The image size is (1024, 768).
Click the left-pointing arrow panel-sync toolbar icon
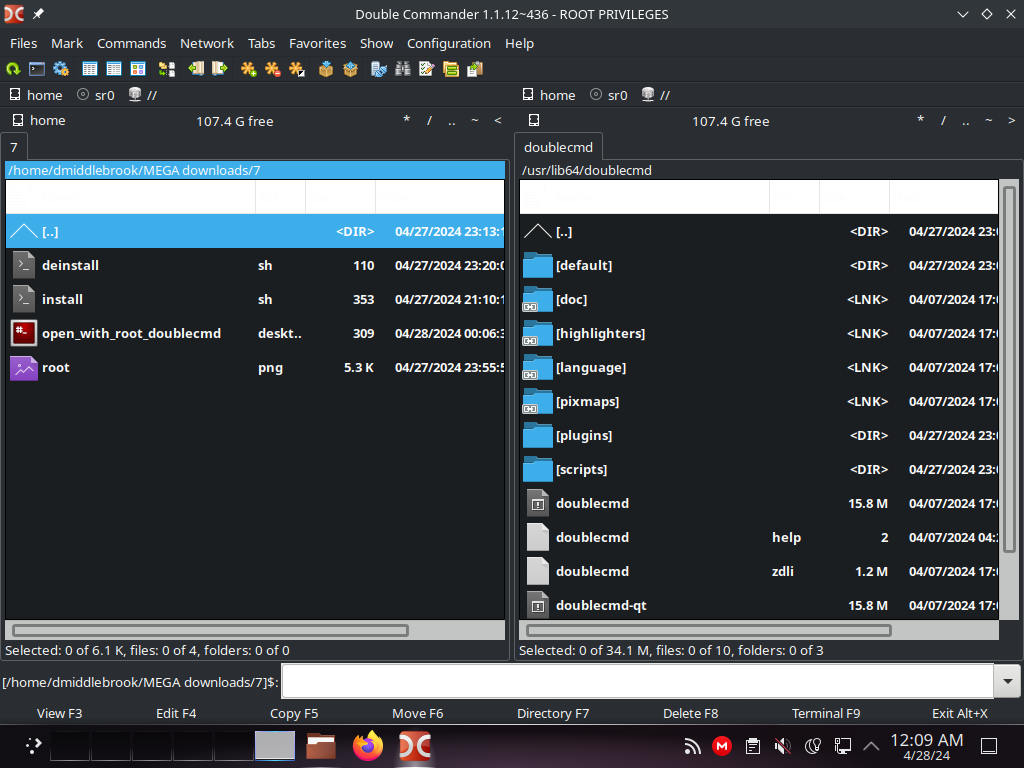[196, 69]
